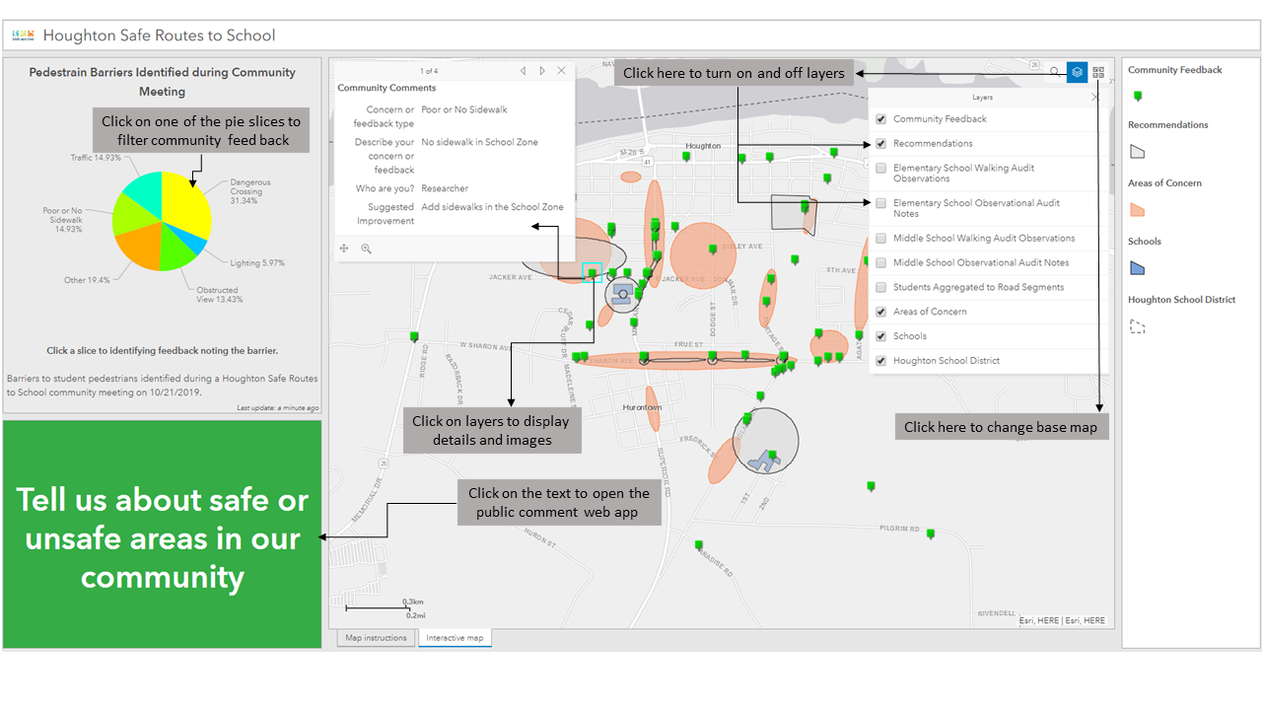Enable Elementary School Observational Audit Notes layer
The height and width of the screenshot is (710, 1262).
coord(881,203)
